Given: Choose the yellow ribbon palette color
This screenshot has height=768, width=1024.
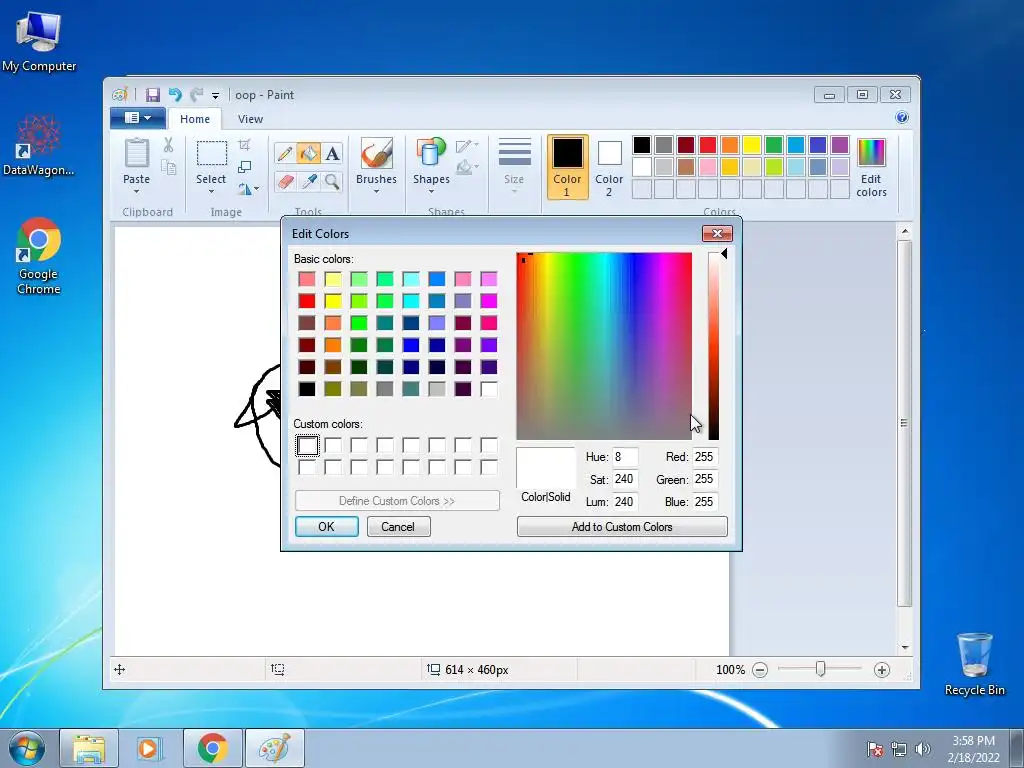Looking at the screenshot, I should pyautogui.click(x=751, y=145).
